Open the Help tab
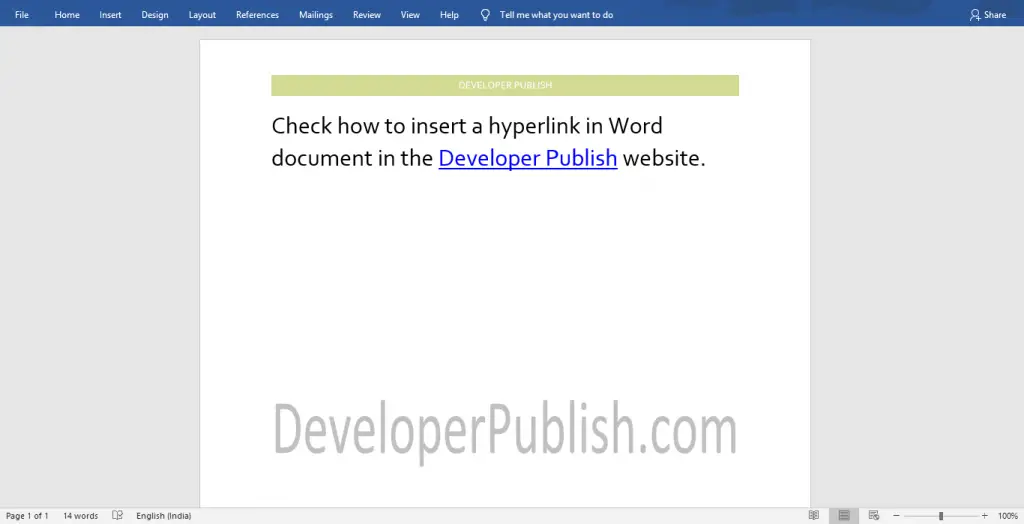The image size is (1024, 524). 449,14
